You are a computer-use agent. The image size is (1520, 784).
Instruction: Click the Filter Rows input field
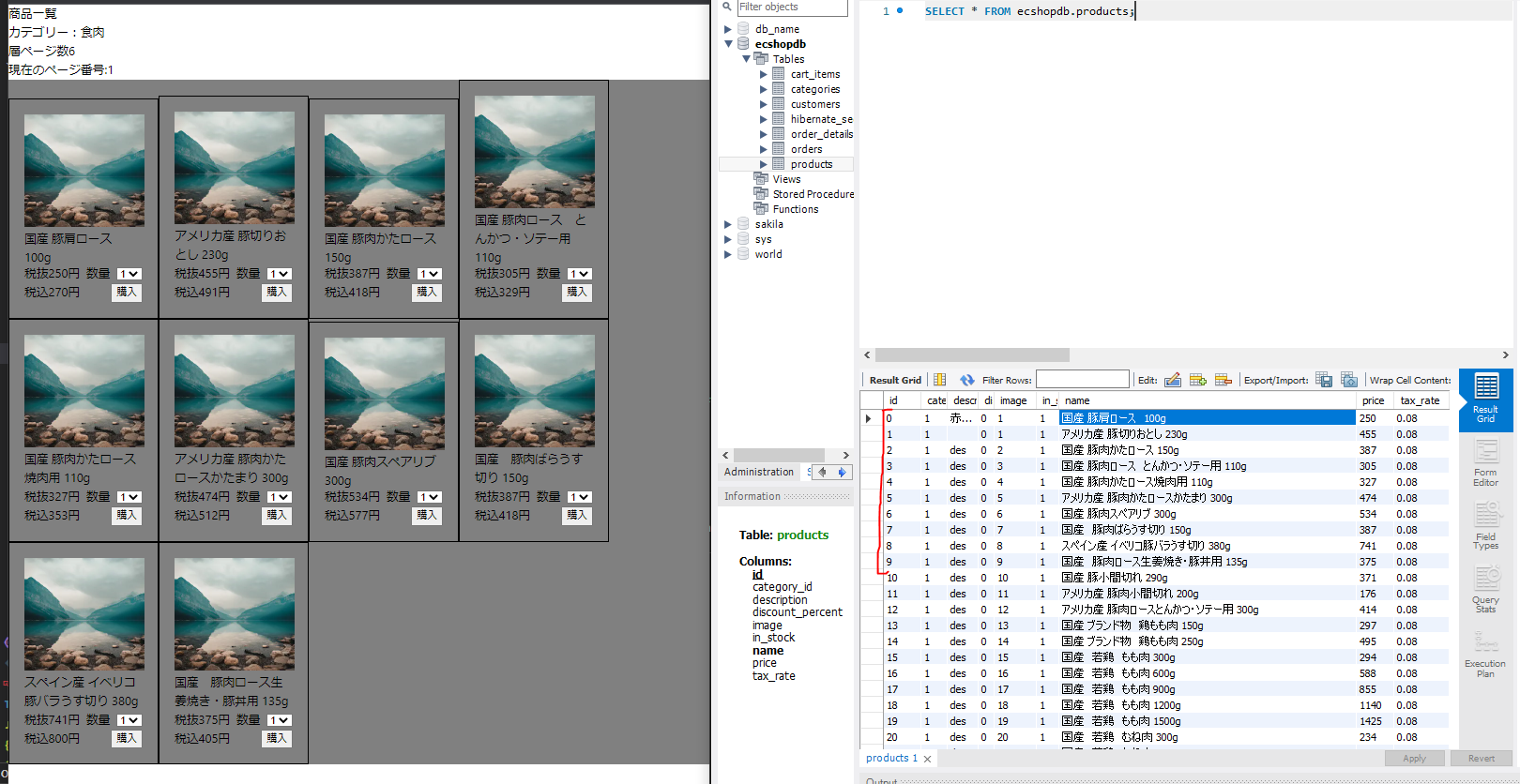click(1083, 380)
